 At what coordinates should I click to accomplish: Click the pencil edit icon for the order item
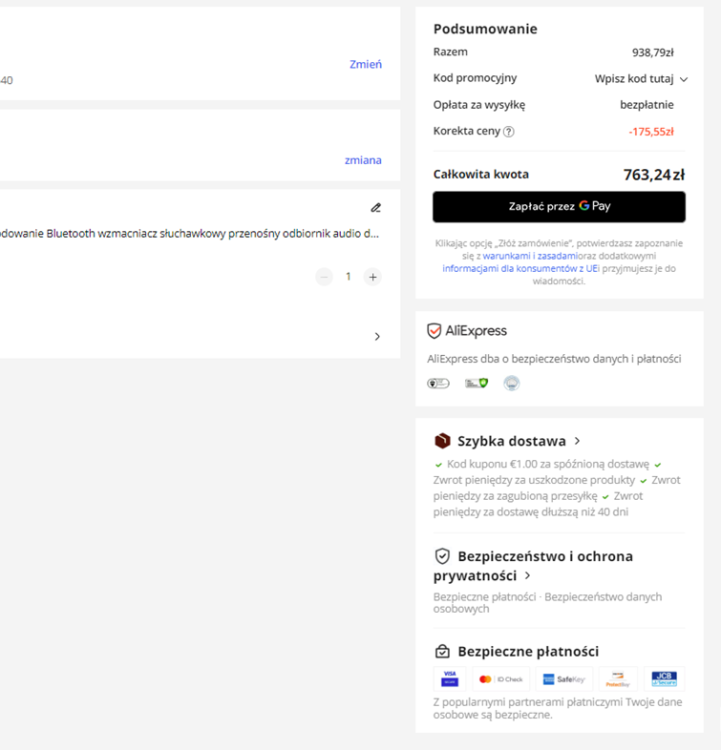click(376, 208)
